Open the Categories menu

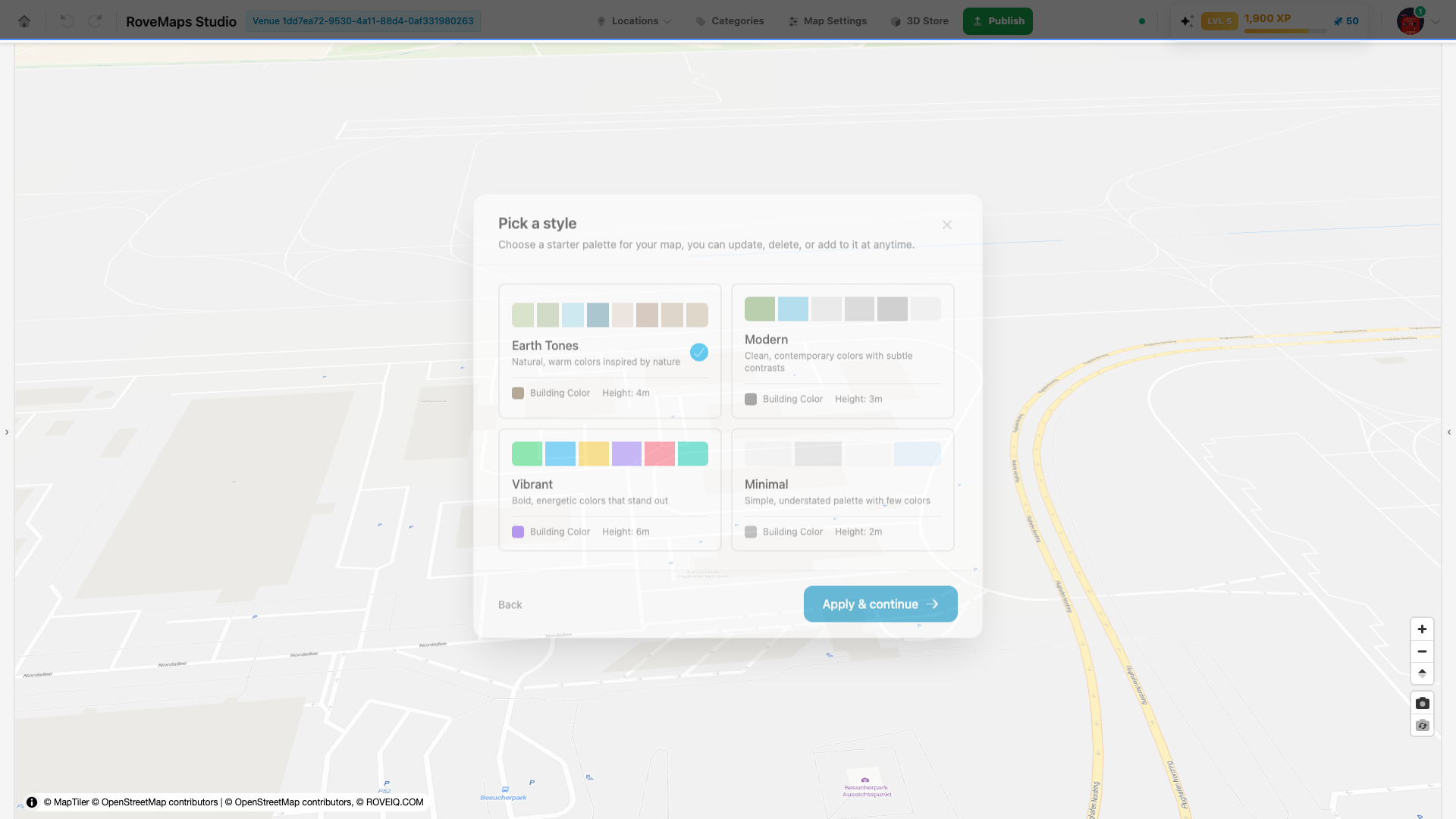tap(730, 21)
